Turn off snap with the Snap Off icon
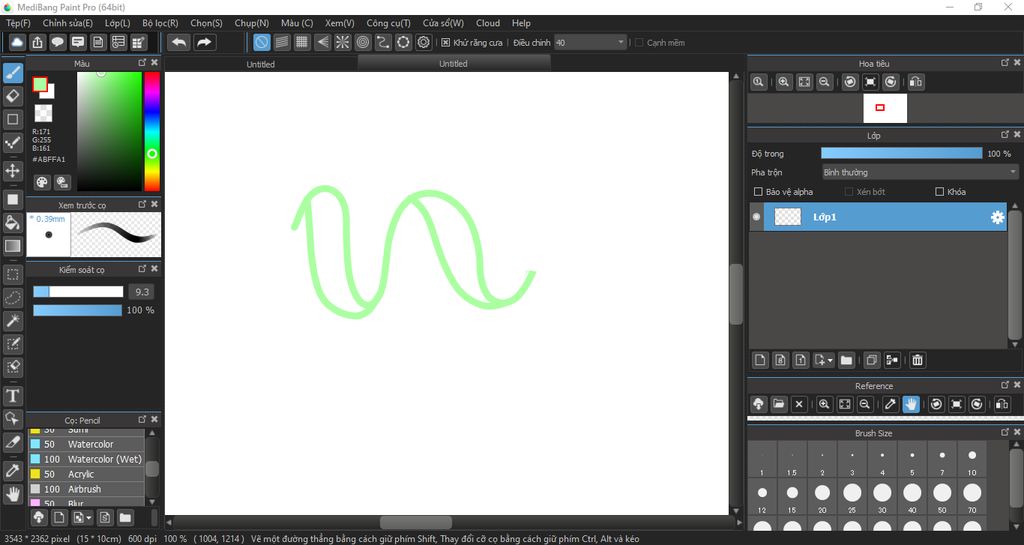The width and height of the screenshot is (1024, 545). (x=261, y=42)
